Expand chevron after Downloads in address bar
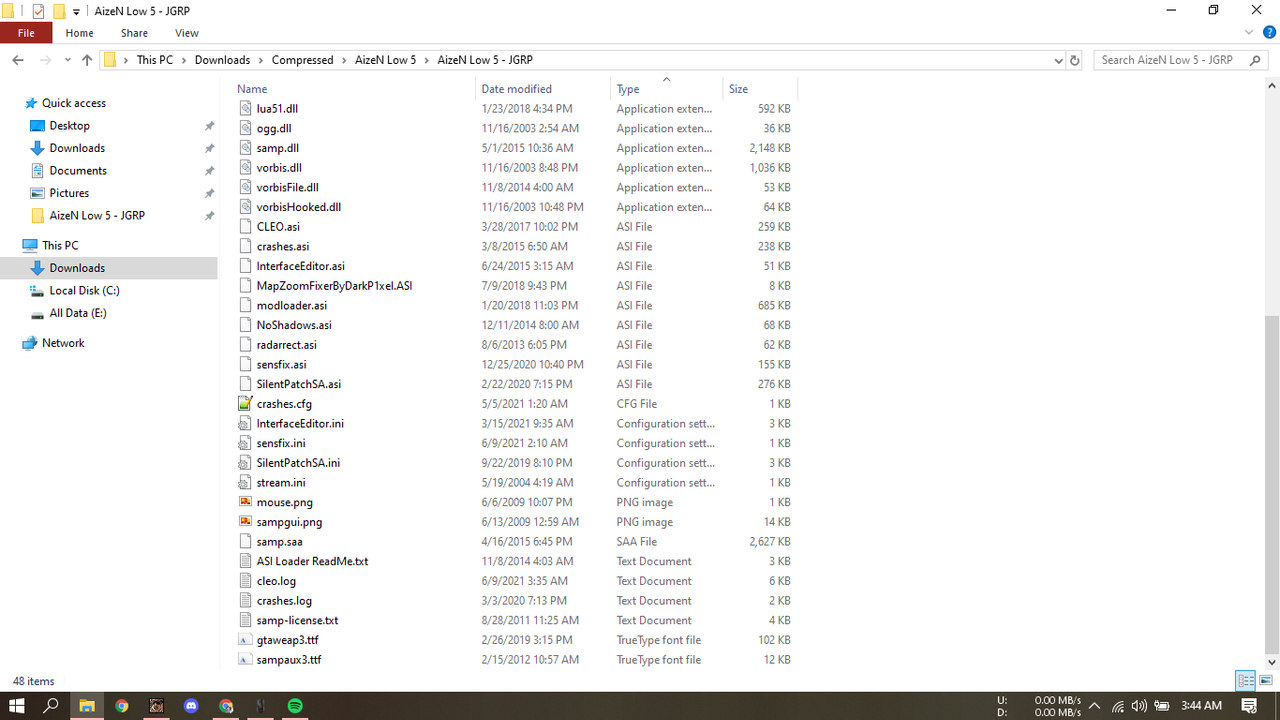Screen dimensions: 1280x720 pos(260,60)
